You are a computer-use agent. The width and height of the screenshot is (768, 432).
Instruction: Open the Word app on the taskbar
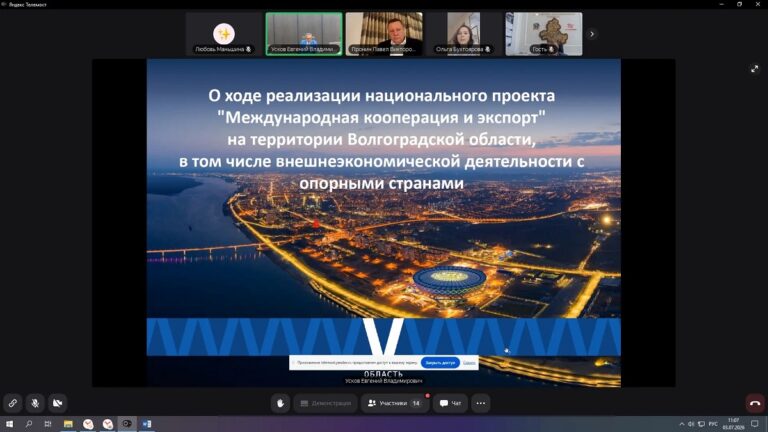click(147, 424)
